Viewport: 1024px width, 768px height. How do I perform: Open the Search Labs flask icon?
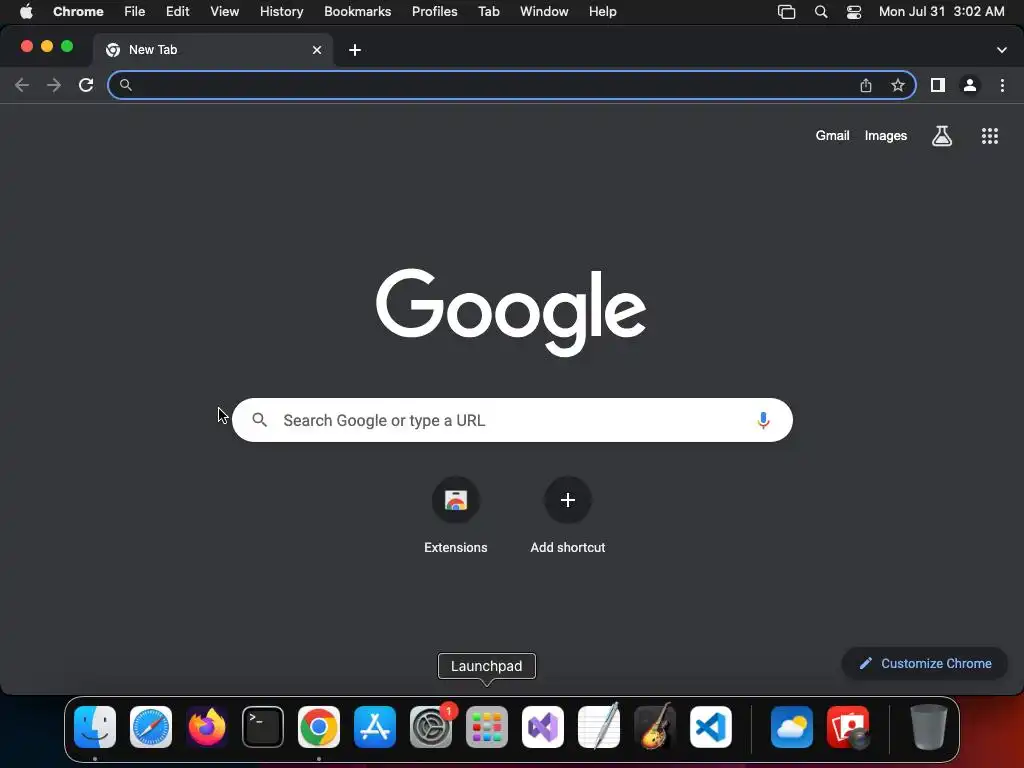tap(942, 136)
